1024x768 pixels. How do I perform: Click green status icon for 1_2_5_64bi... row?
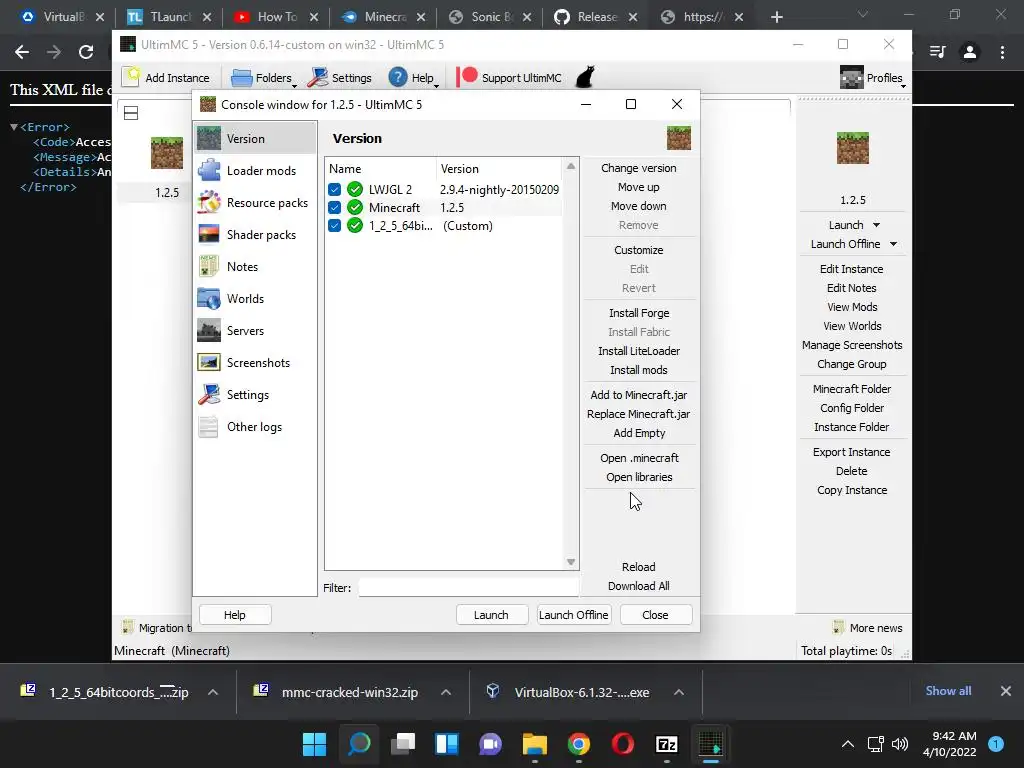[355, 226]
